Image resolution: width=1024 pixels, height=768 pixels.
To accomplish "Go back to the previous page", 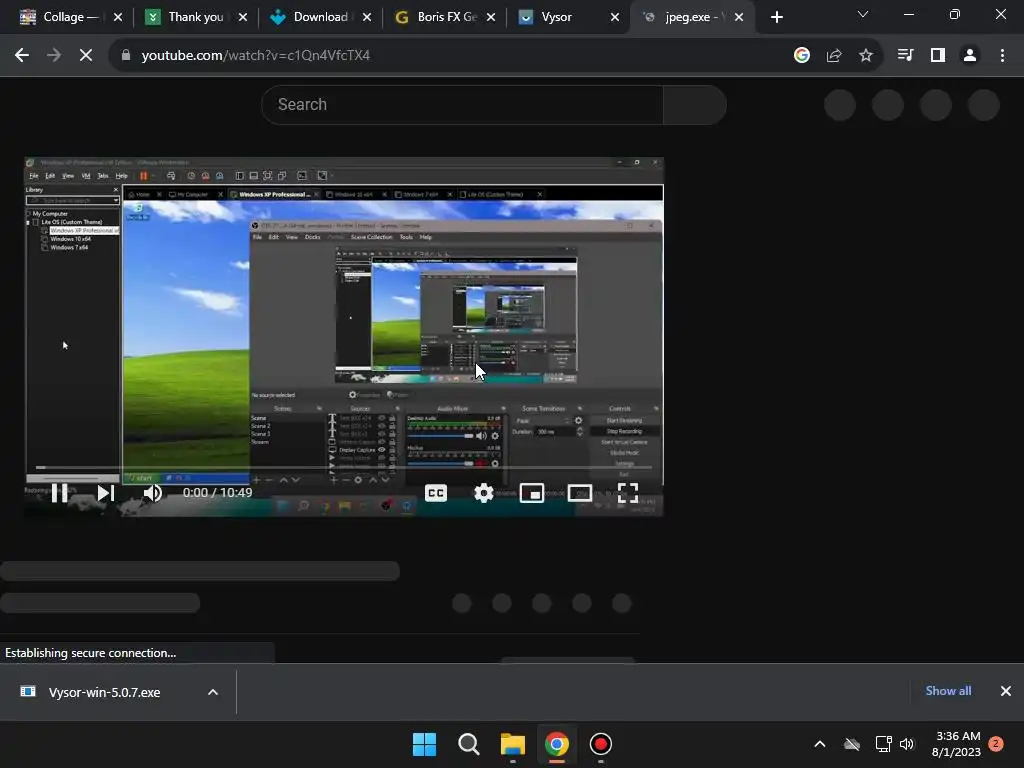I will (x=22, y=56).
